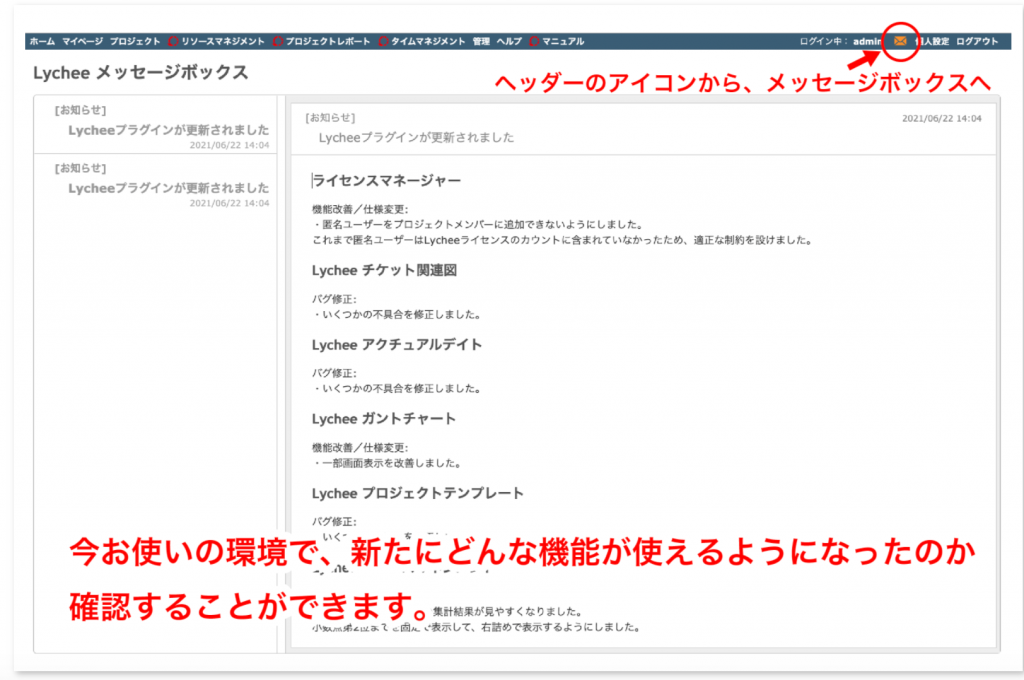
Task: Click the Lychee プロジェクトテンプレート heading
Action: 417,493
